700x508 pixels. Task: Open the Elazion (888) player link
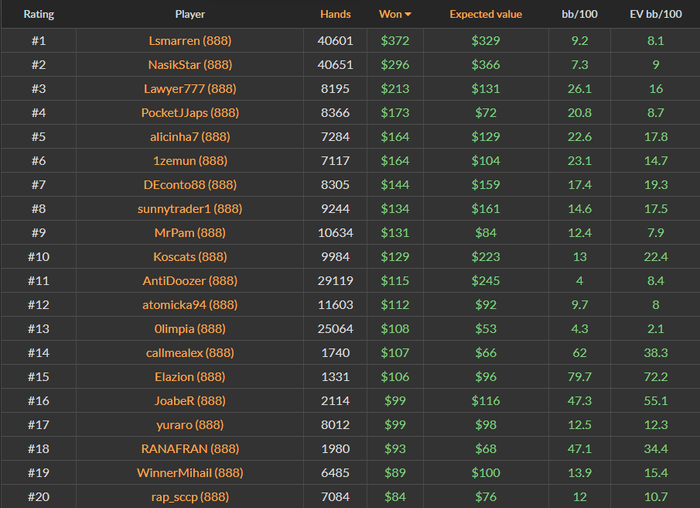click(x=190, y=377)
